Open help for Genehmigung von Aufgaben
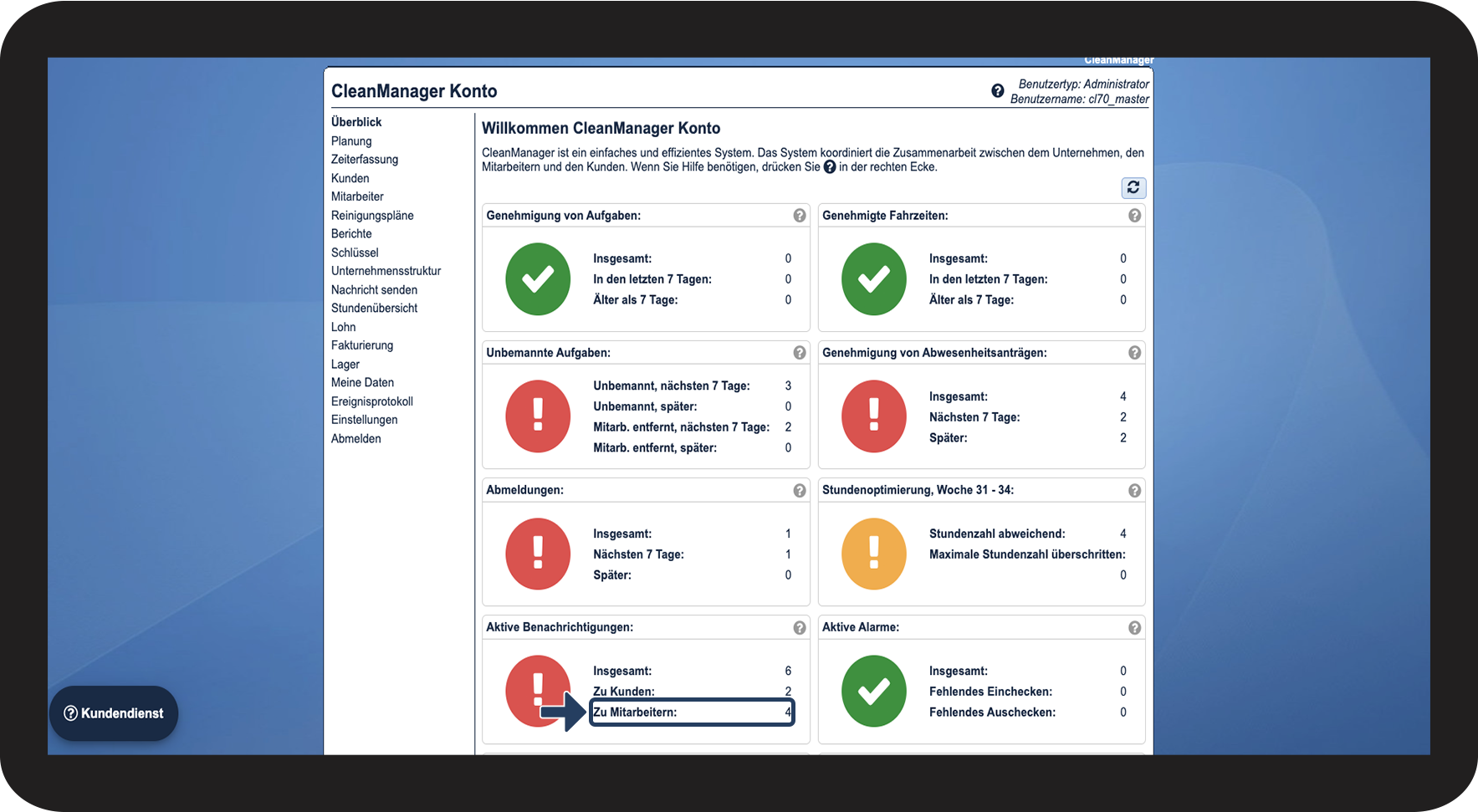The width and height of the screenshot is (1478, 812). tap(800, 216)
